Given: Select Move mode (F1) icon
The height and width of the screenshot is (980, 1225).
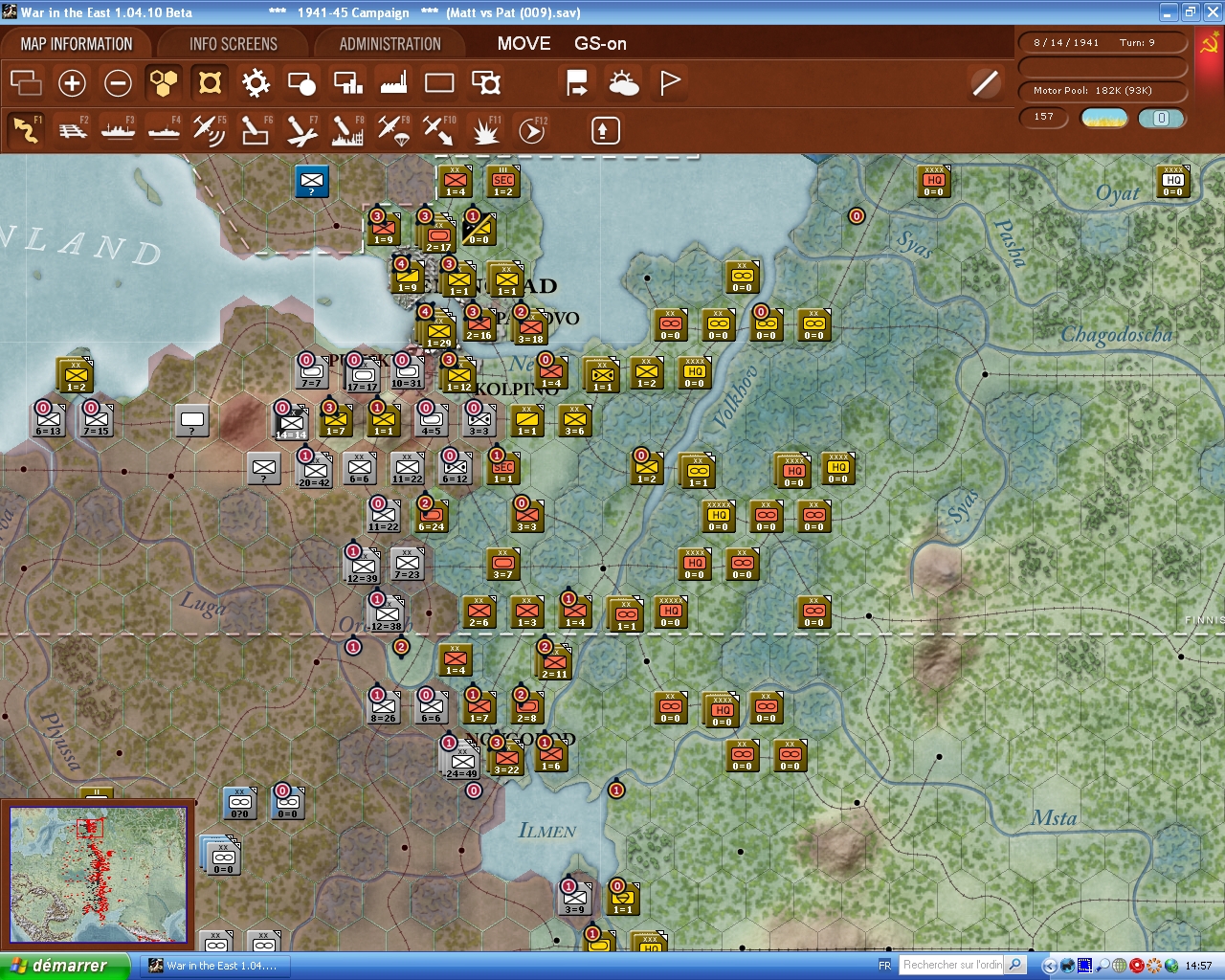Looking at the screenshot, I should [x=26, y=130].
